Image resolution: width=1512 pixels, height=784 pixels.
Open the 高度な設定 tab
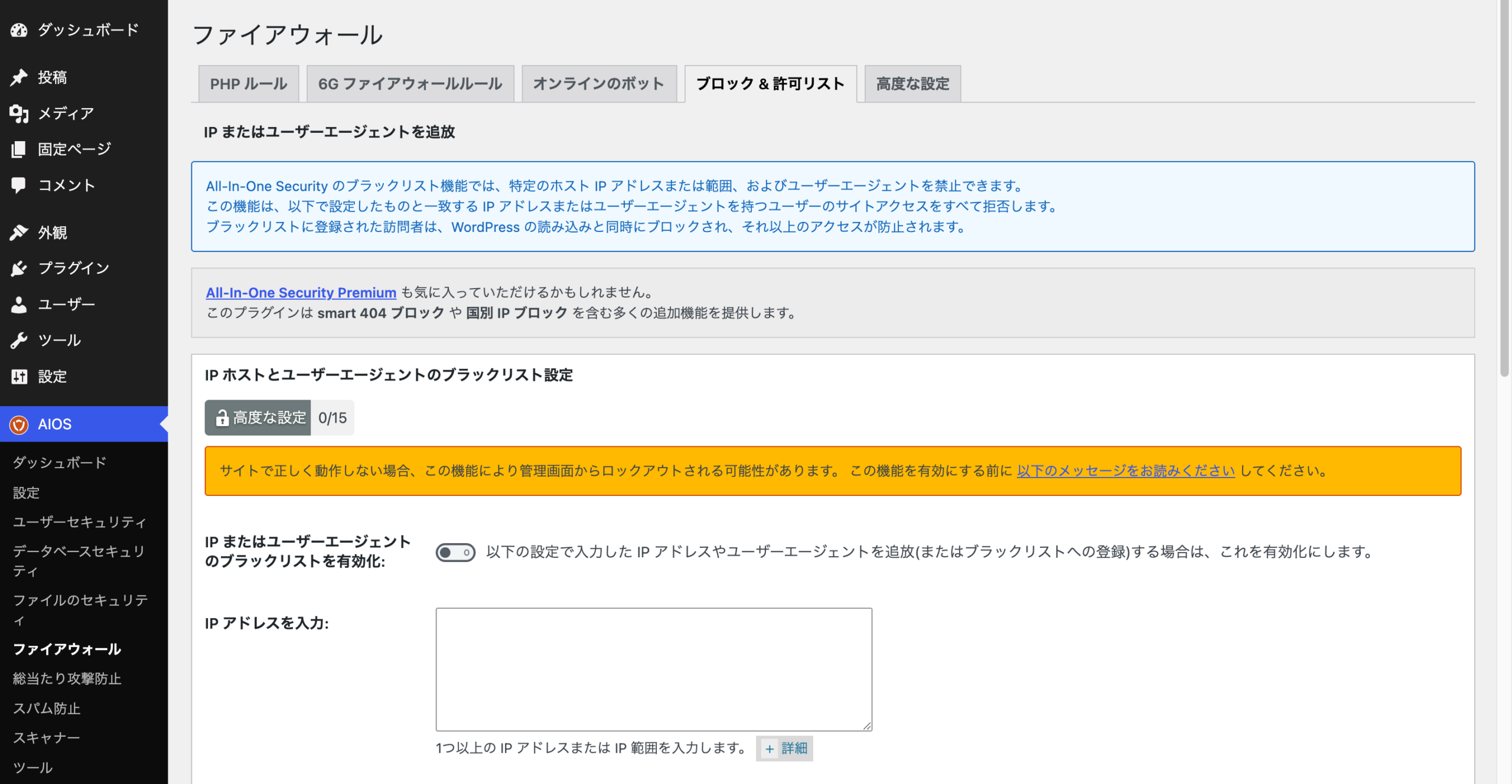click(x=913, y=84)
